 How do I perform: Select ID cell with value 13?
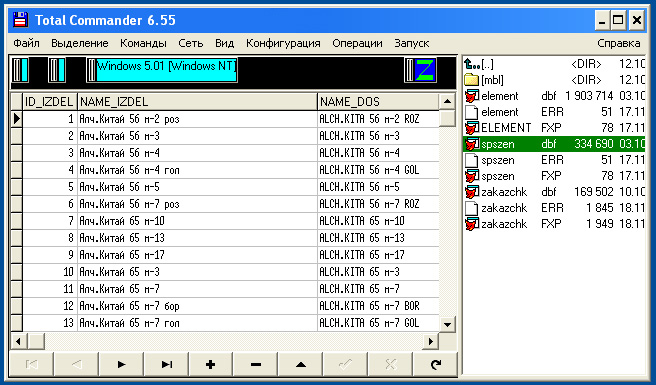(50, 323)
